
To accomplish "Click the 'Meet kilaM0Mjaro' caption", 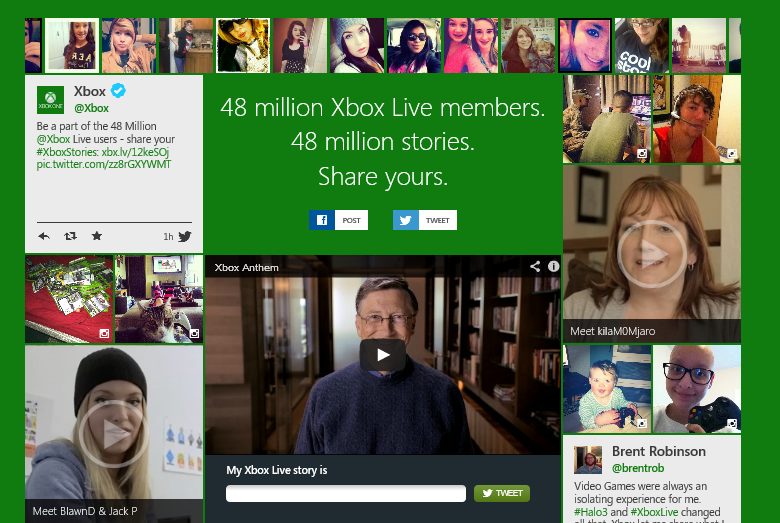I will [x=612, y=331].
